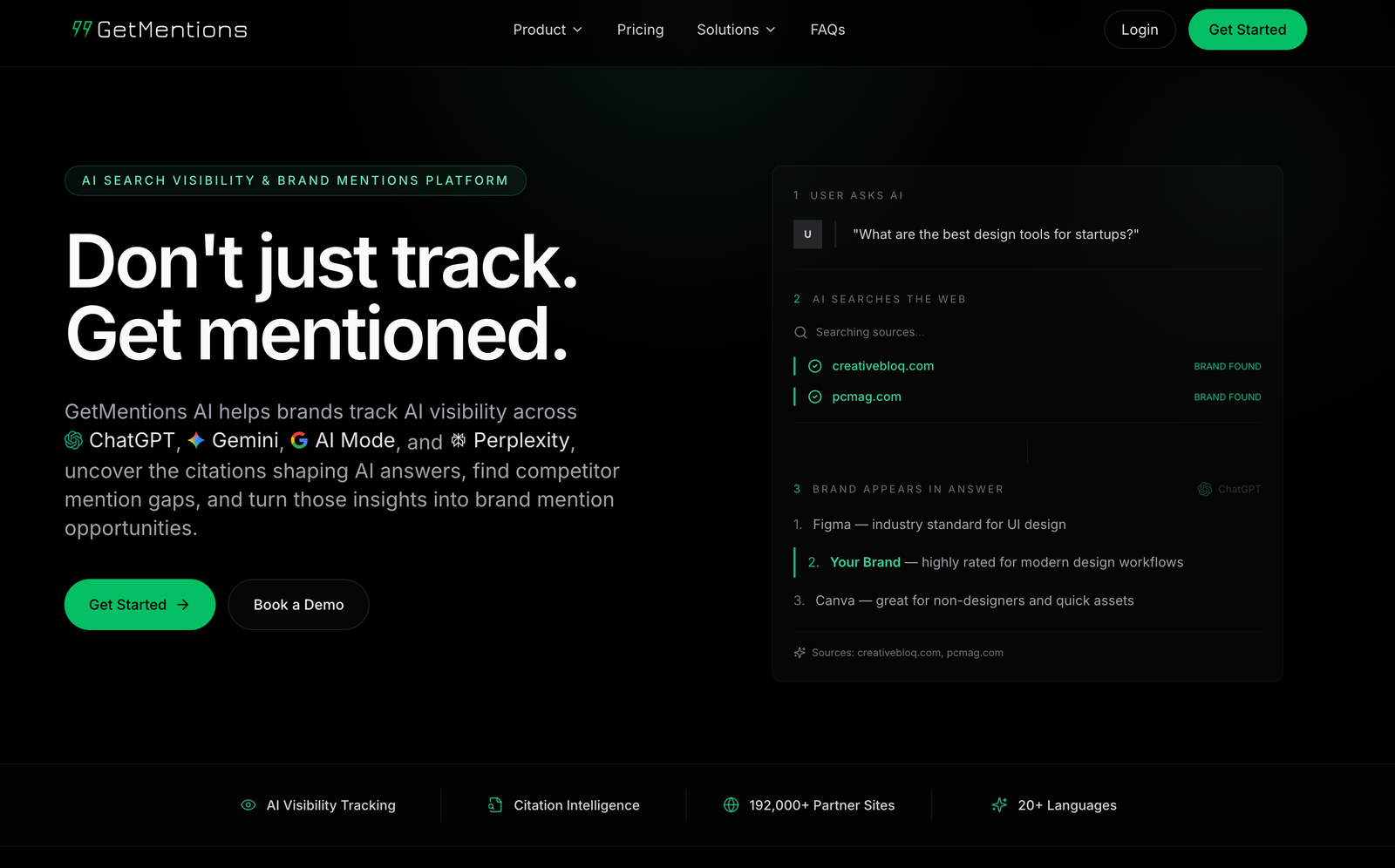Select the Perplexity icon in the paragraph

pyautogui.click(x=459, y=440)
